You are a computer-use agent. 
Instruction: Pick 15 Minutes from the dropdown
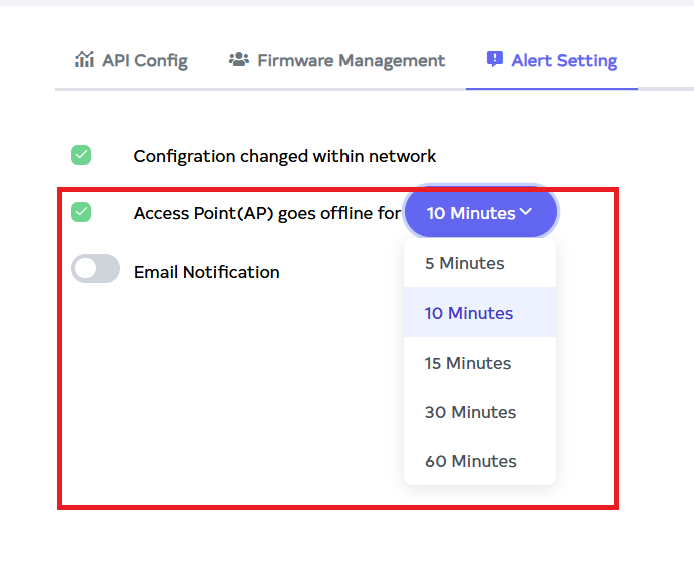[467, 363]
